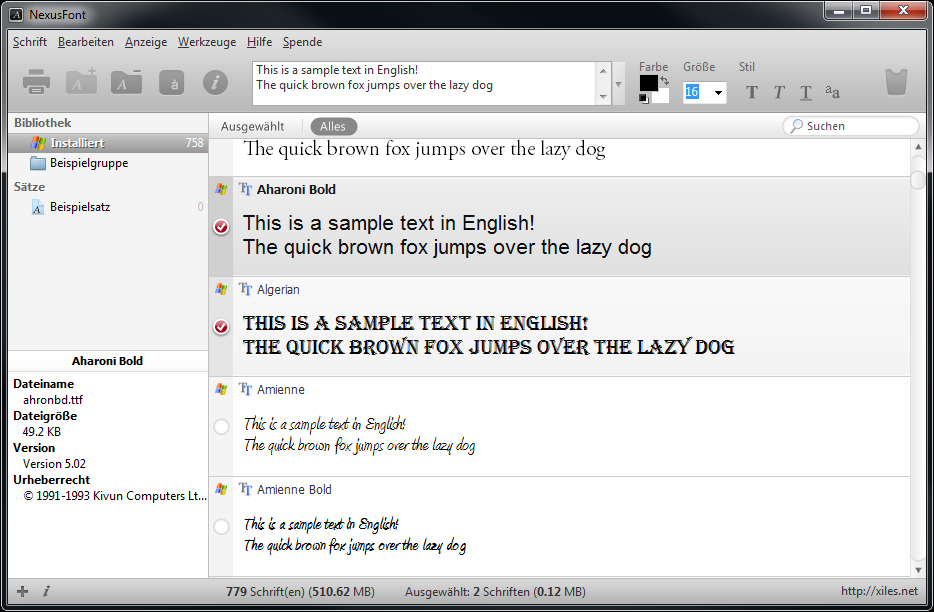Viewport: 934px width, 612px height.
Task: Click the TrueType icon next to Amienne Bold
Action: (245, 490)
